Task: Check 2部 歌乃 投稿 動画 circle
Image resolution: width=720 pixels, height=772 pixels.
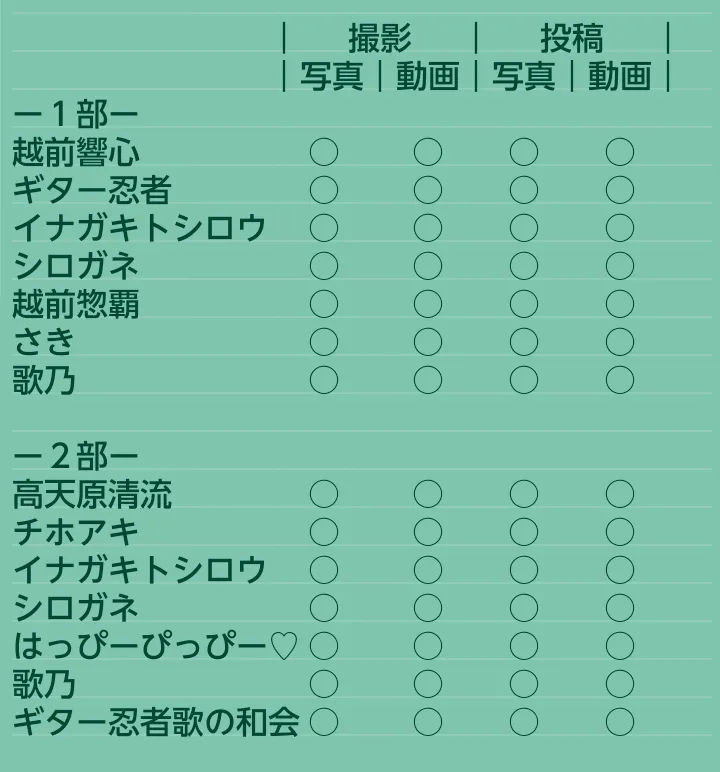Action: tap(620, 683)
